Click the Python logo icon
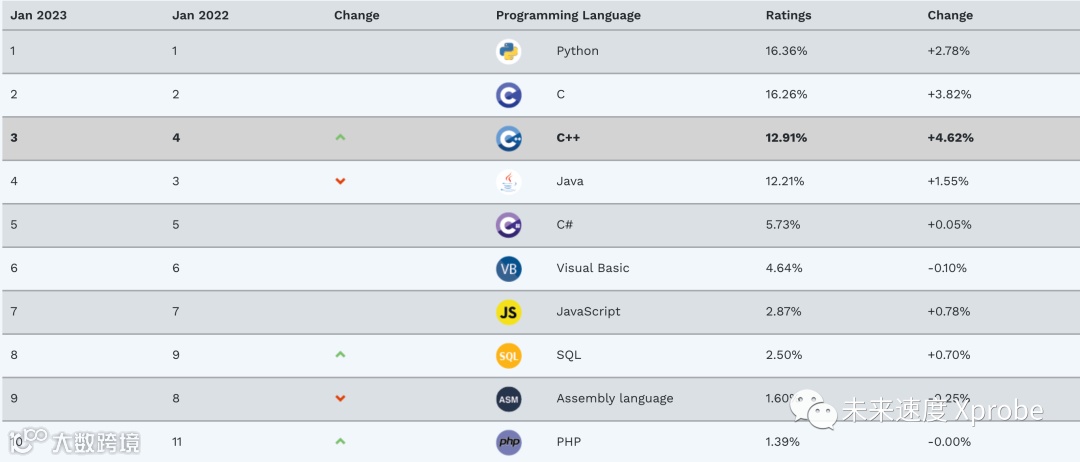This screenshot has width=1080, height=462. click(x=508, y=51)
